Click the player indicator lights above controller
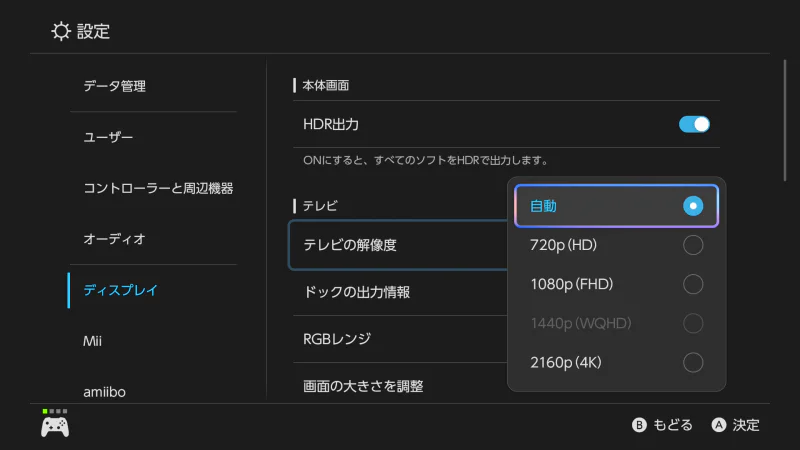Image resolution: width=800 pixels, height=450 pixels. pos(55,411)
